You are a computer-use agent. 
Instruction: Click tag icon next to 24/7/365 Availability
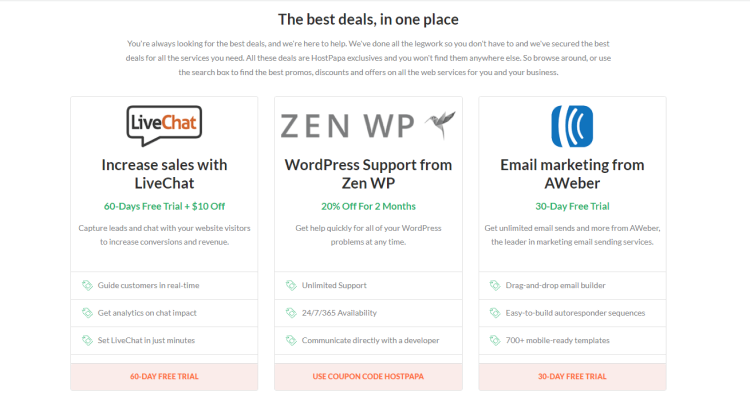point(291,313)
